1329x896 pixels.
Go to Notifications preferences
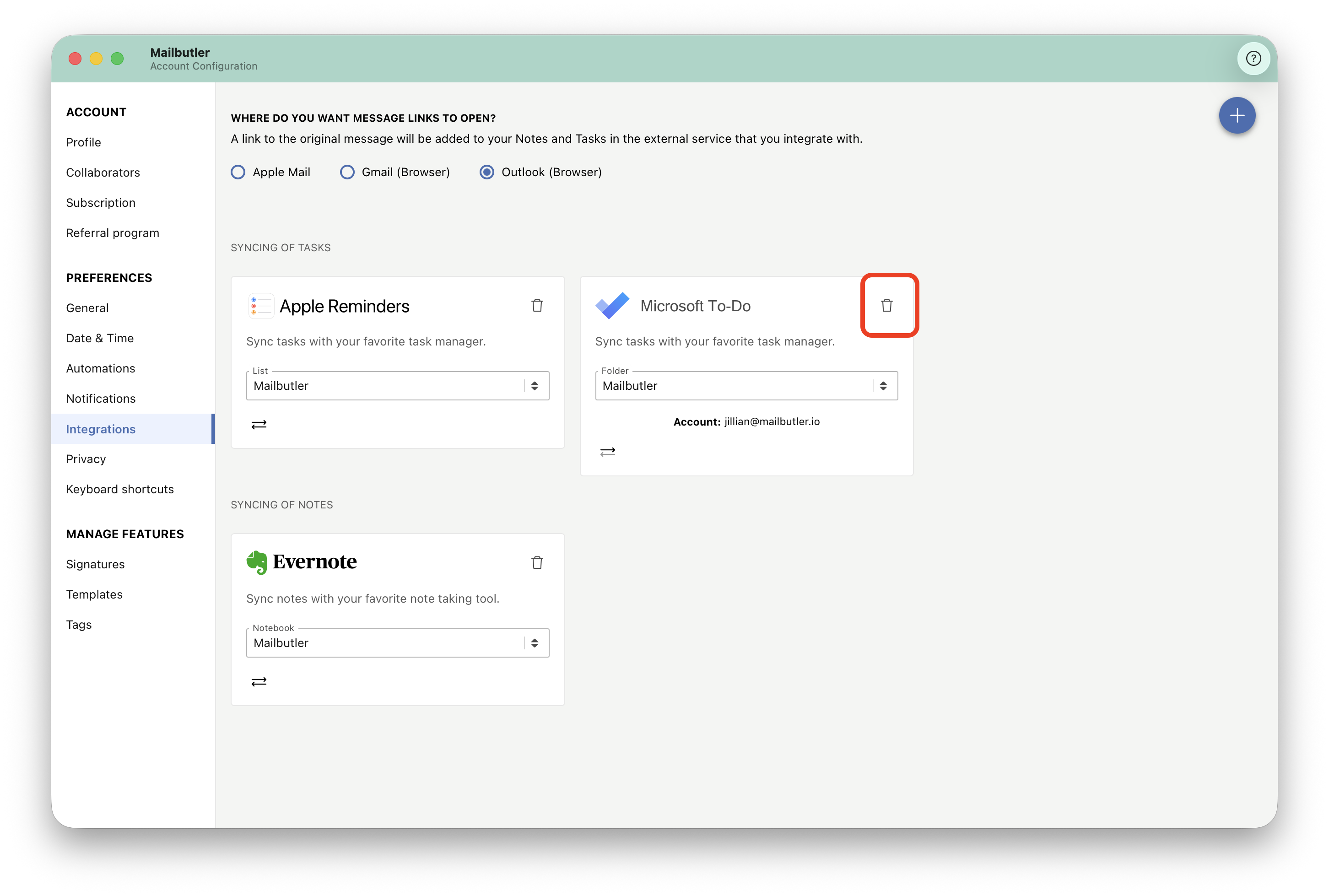point(101,399)
